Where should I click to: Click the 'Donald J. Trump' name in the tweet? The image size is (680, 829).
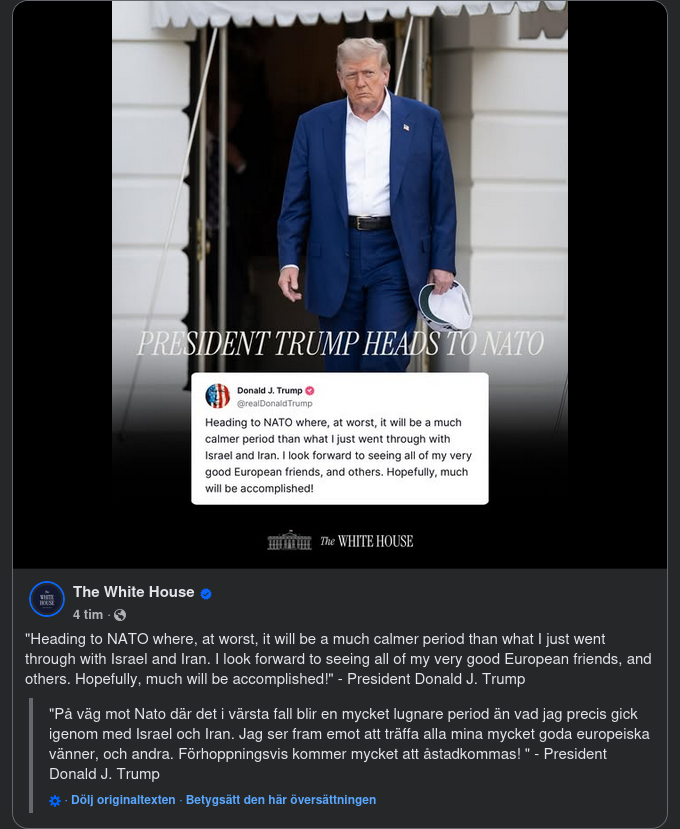point(270,391)
